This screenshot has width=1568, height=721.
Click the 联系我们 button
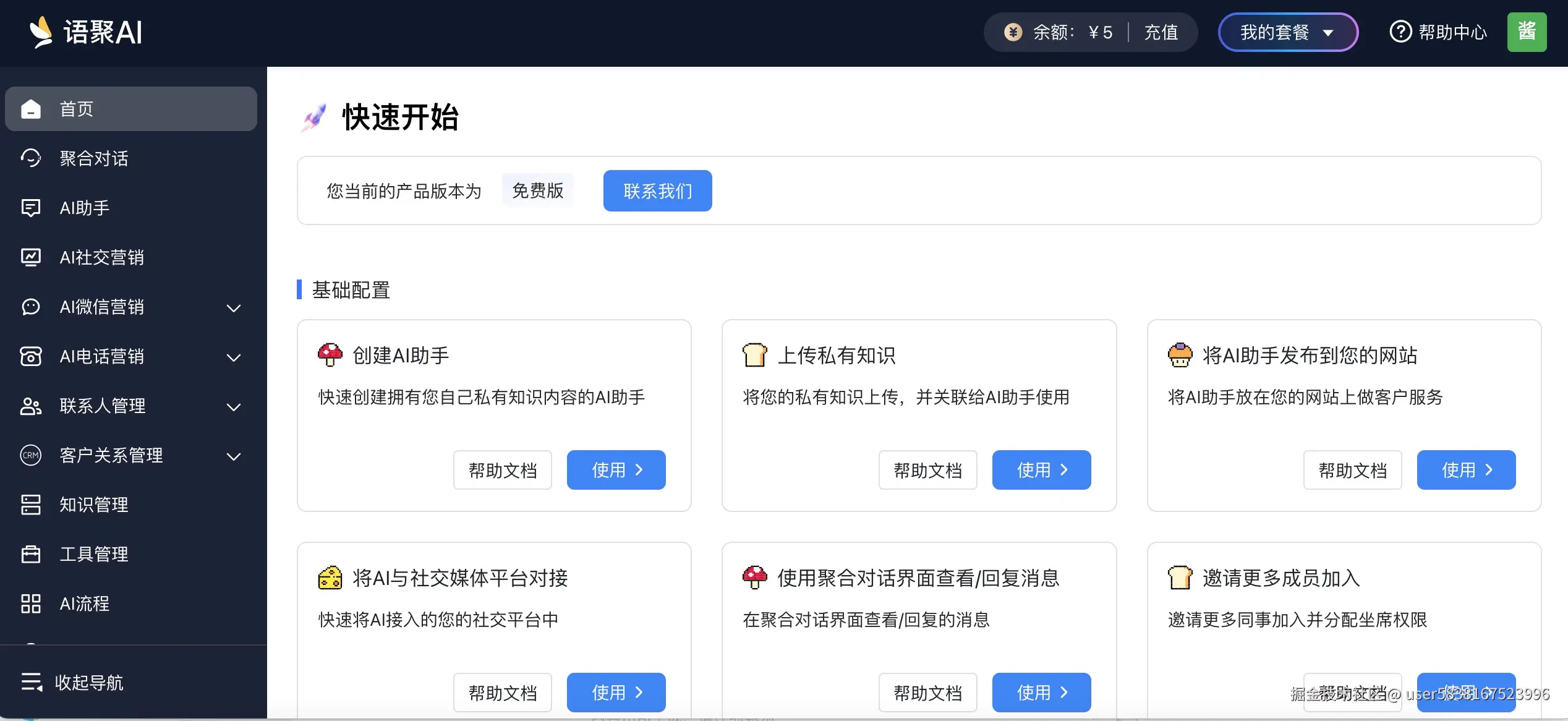(x=657, y=190)
